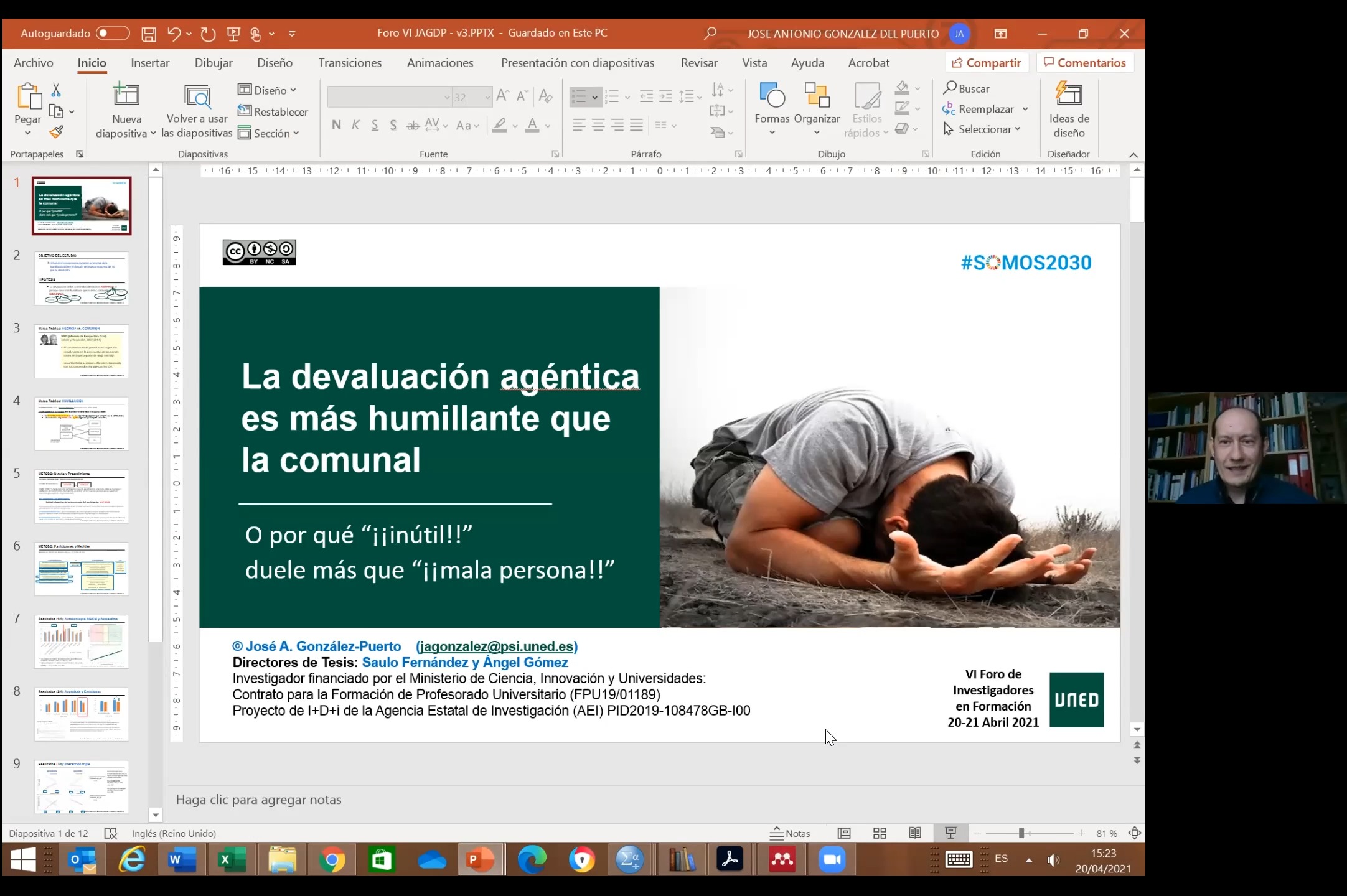Open Zoom from Windows taskbar

click(x=832, y=860)
